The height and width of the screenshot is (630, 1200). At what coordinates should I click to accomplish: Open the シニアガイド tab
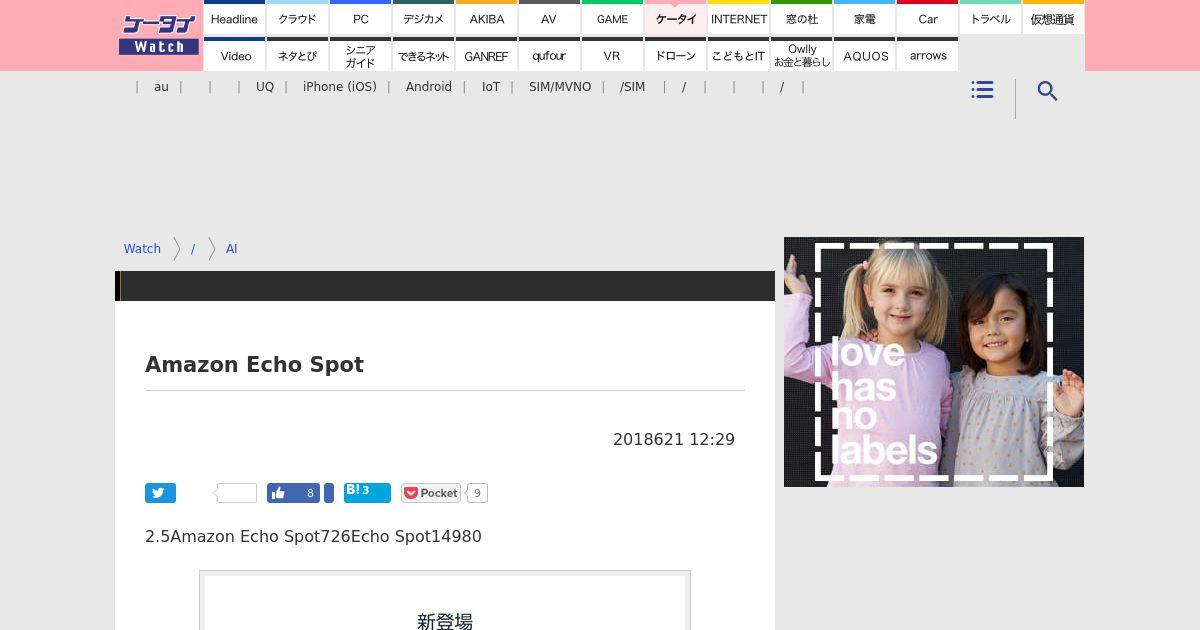360,55
